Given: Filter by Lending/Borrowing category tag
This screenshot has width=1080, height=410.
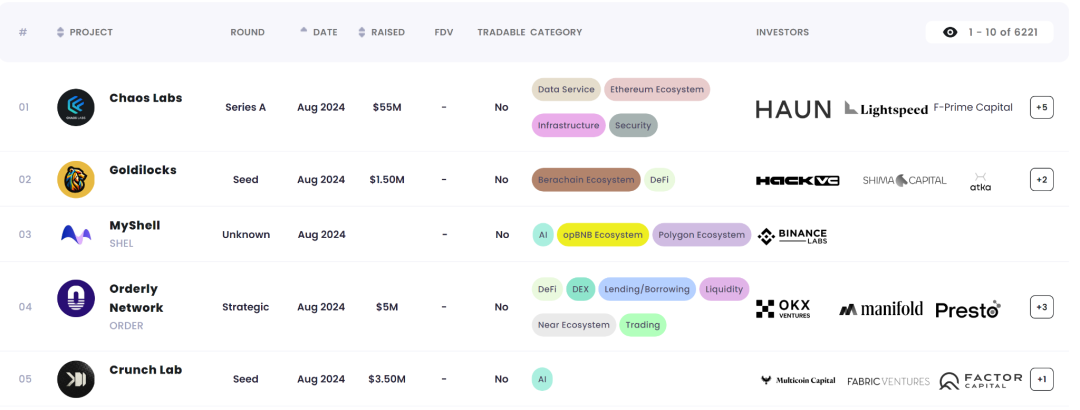Looking at the screenshot, I should [x=647, y=289].
